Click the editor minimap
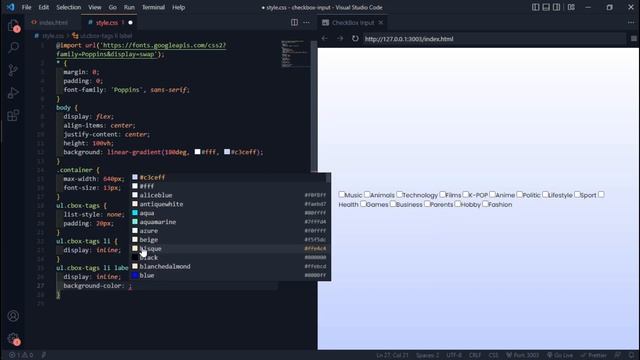 [x=295, y=54]
